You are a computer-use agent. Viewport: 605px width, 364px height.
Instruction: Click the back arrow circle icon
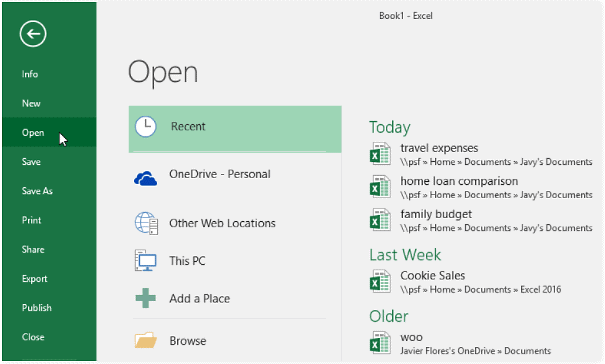33,34
